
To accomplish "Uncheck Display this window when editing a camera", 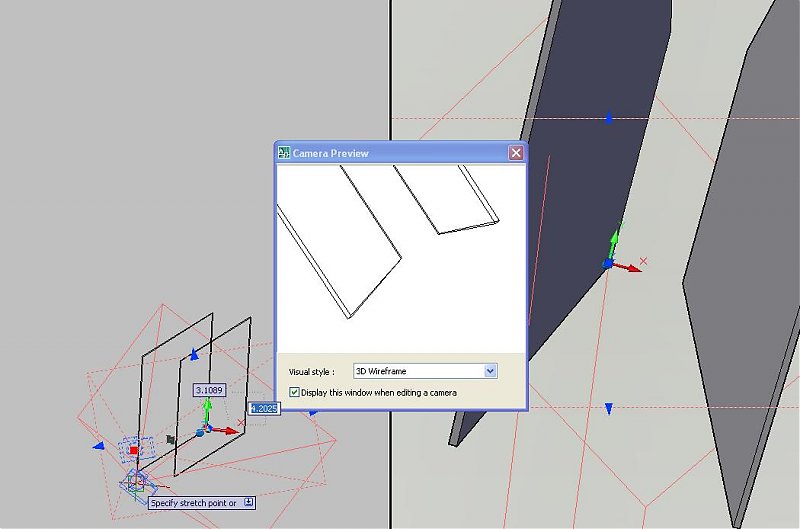I will tap(294, 392).
